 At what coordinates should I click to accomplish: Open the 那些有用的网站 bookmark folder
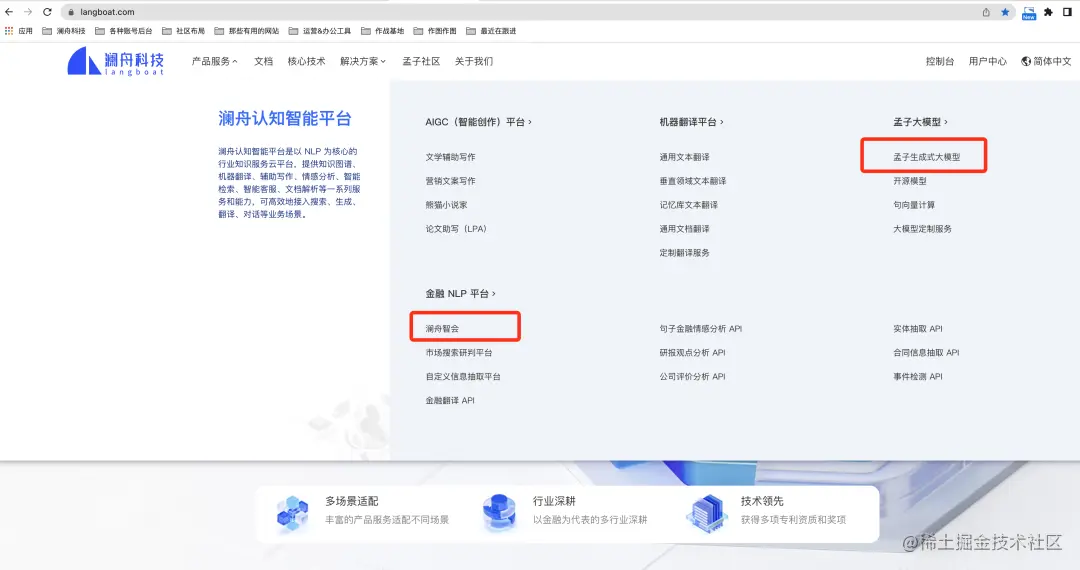pos(247,31)
